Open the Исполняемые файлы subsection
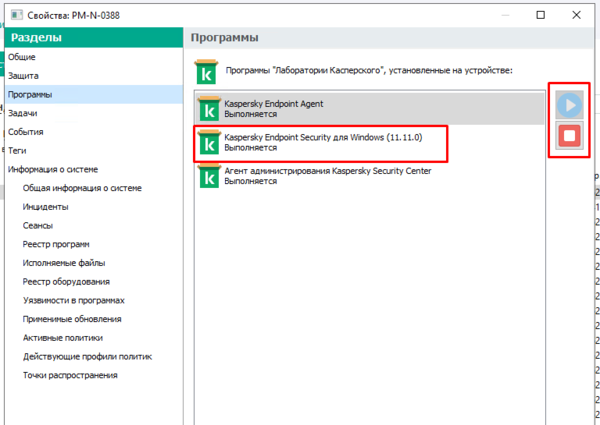Viewport: 600px width, 425px height. [x=64, y=263]
